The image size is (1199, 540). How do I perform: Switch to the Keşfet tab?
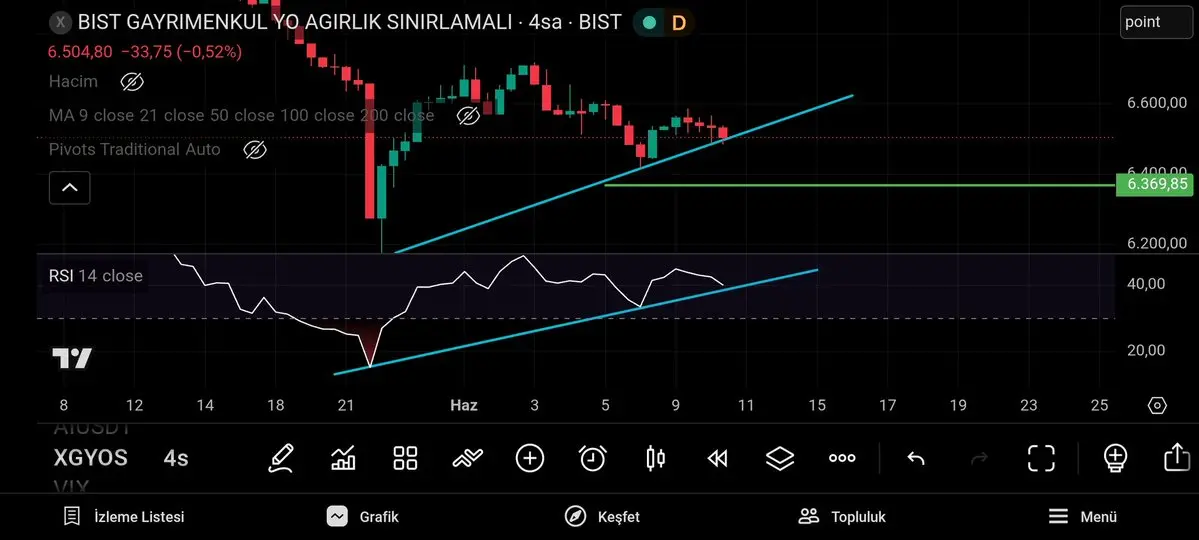click(x=602, y=516)
